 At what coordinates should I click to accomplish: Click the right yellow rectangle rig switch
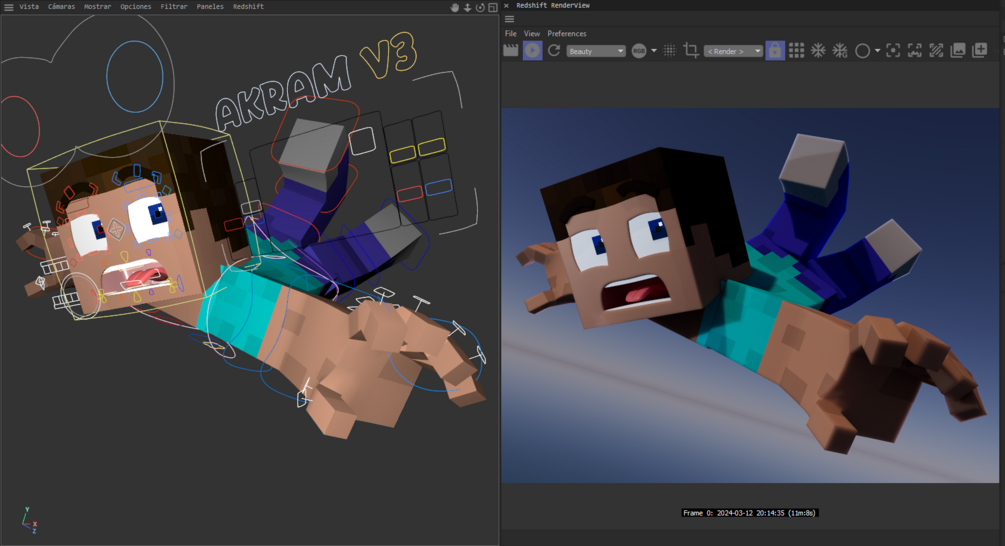pyautogui.click(x=431, y=147)
